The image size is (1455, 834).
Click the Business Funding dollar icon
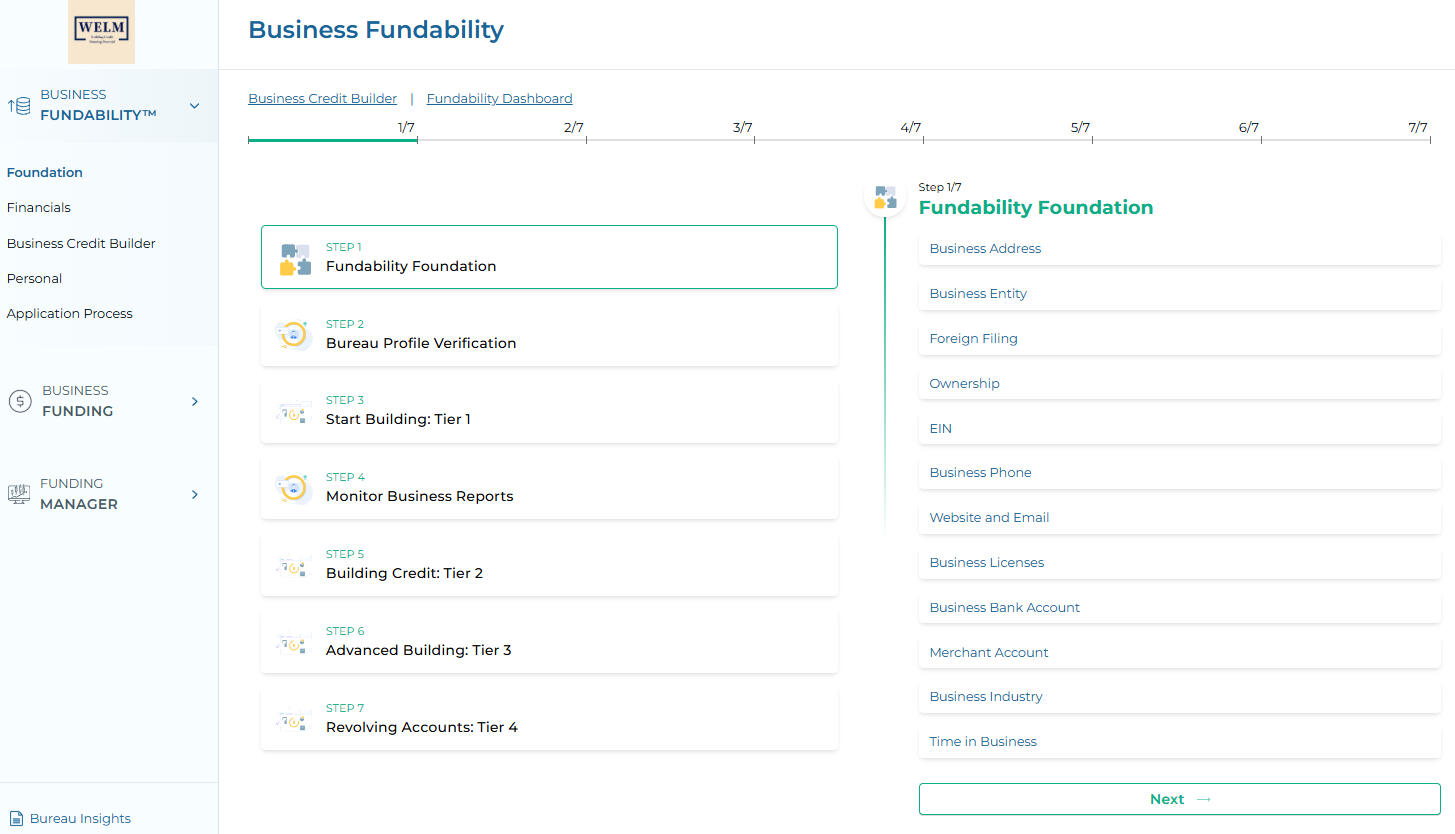point(19,401)
